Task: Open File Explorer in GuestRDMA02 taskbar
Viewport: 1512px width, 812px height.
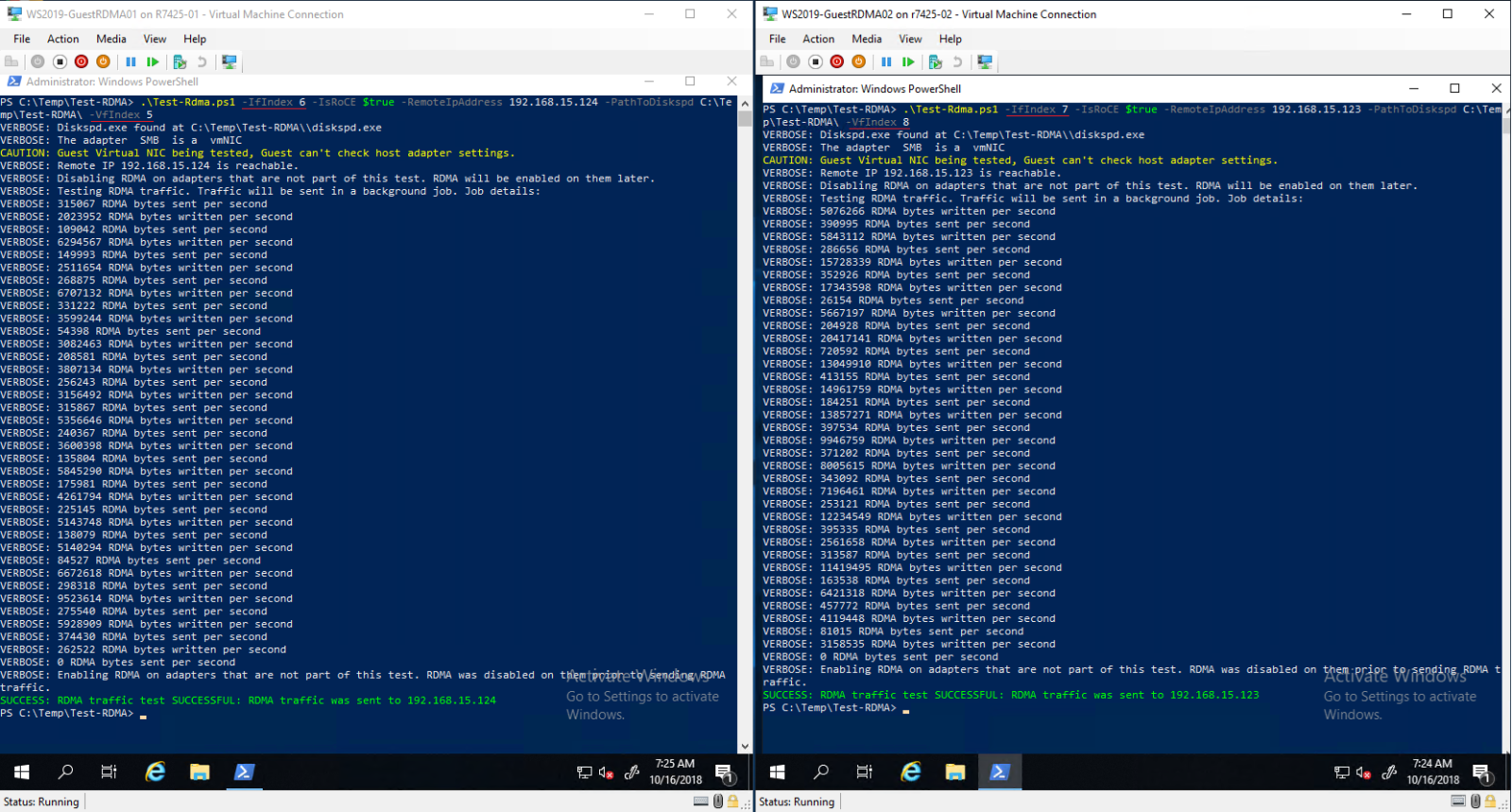Action: [x=954, y=772]
